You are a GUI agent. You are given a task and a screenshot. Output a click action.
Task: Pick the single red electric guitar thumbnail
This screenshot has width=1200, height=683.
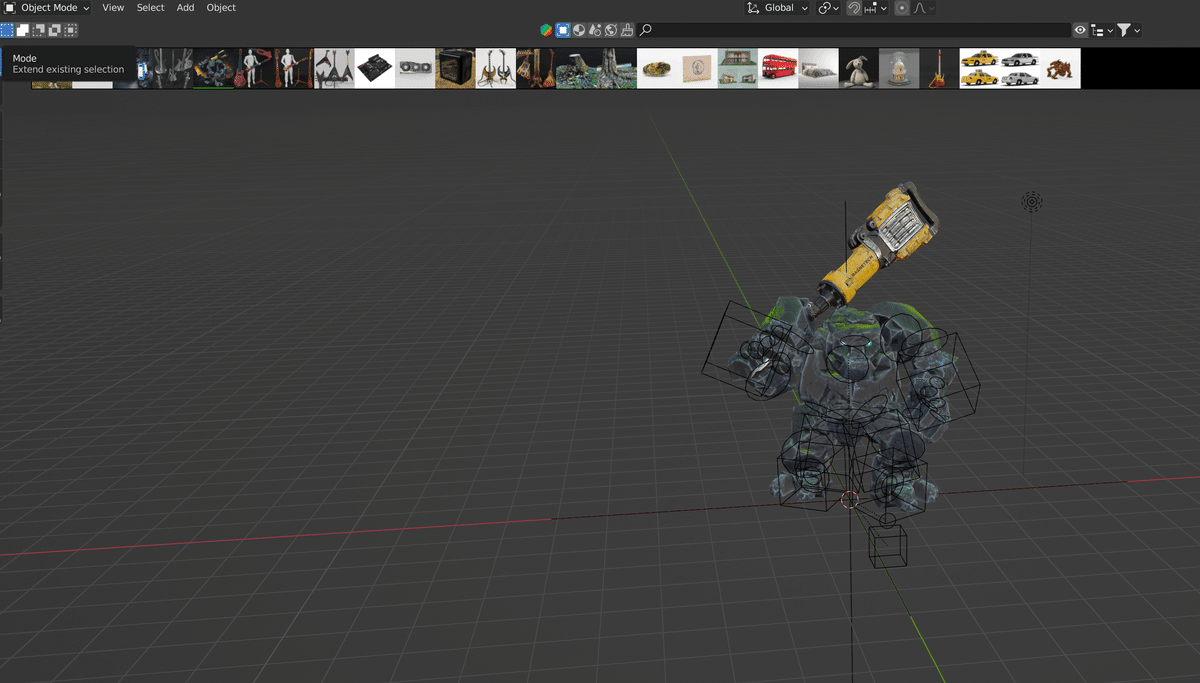(939, 68)
